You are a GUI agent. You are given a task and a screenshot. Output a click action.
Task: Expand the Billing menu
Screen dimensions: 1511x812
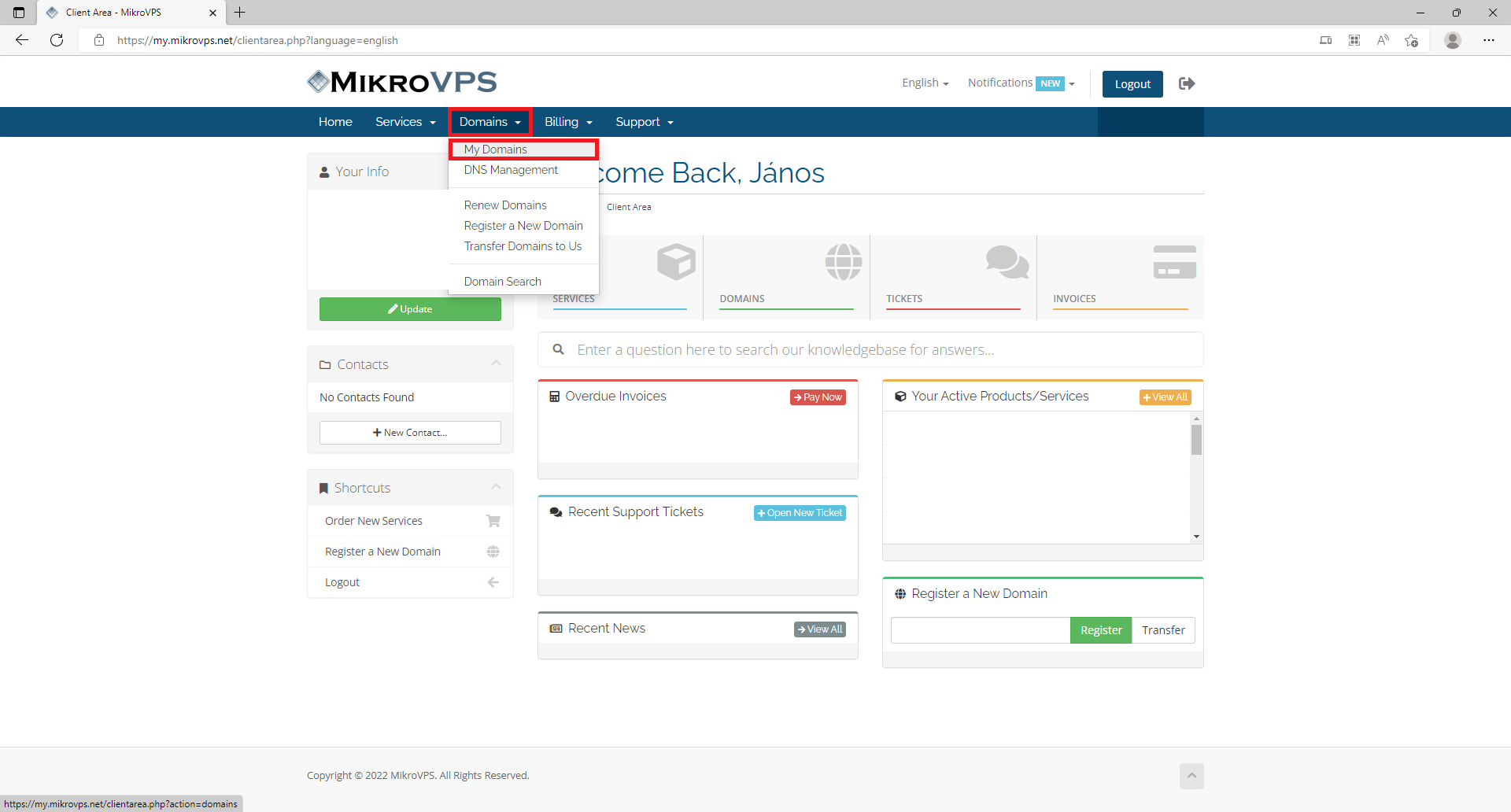click(x=568, y=122)
